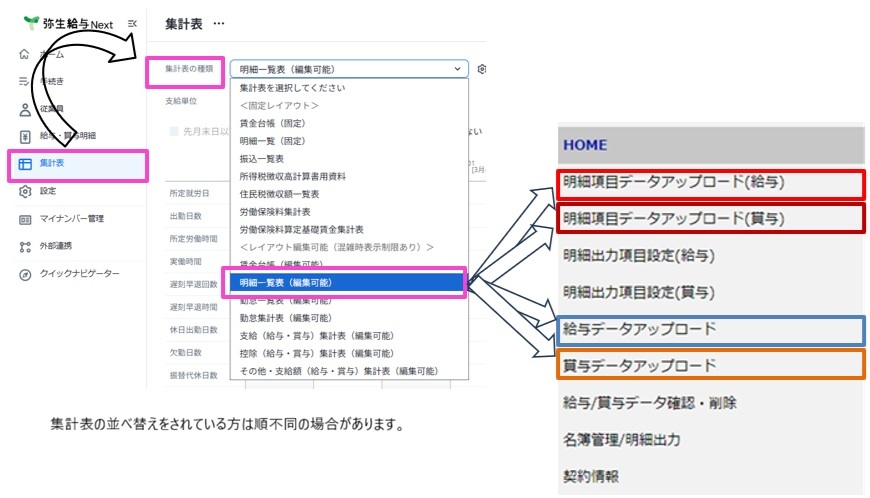870x498 pixels.
Task: Click the HOME link in right menu
Action: click(x=585, y=145)
